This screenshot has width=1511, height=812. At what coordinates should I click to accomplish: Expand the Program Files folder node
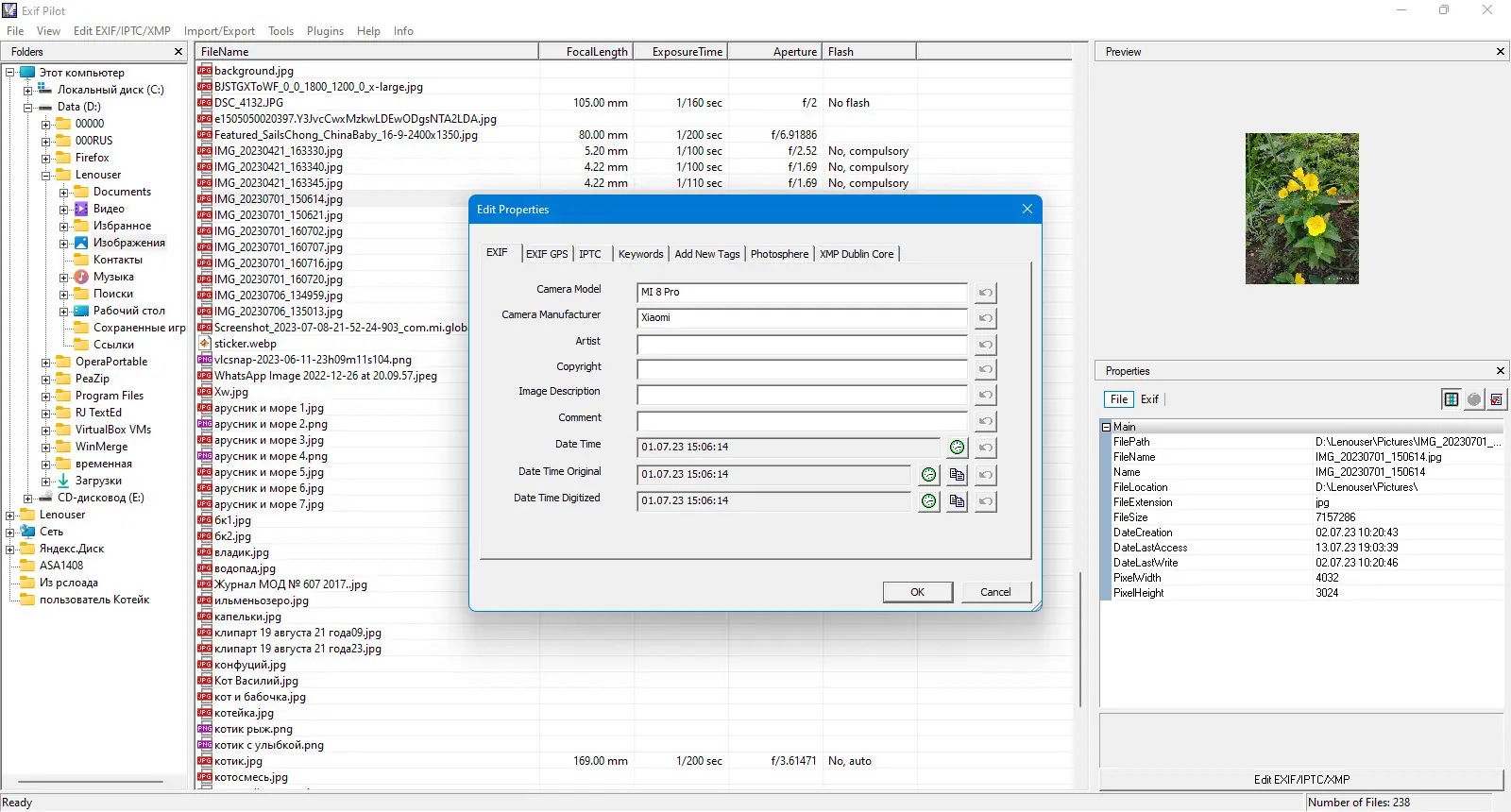(x=45, y=397)
